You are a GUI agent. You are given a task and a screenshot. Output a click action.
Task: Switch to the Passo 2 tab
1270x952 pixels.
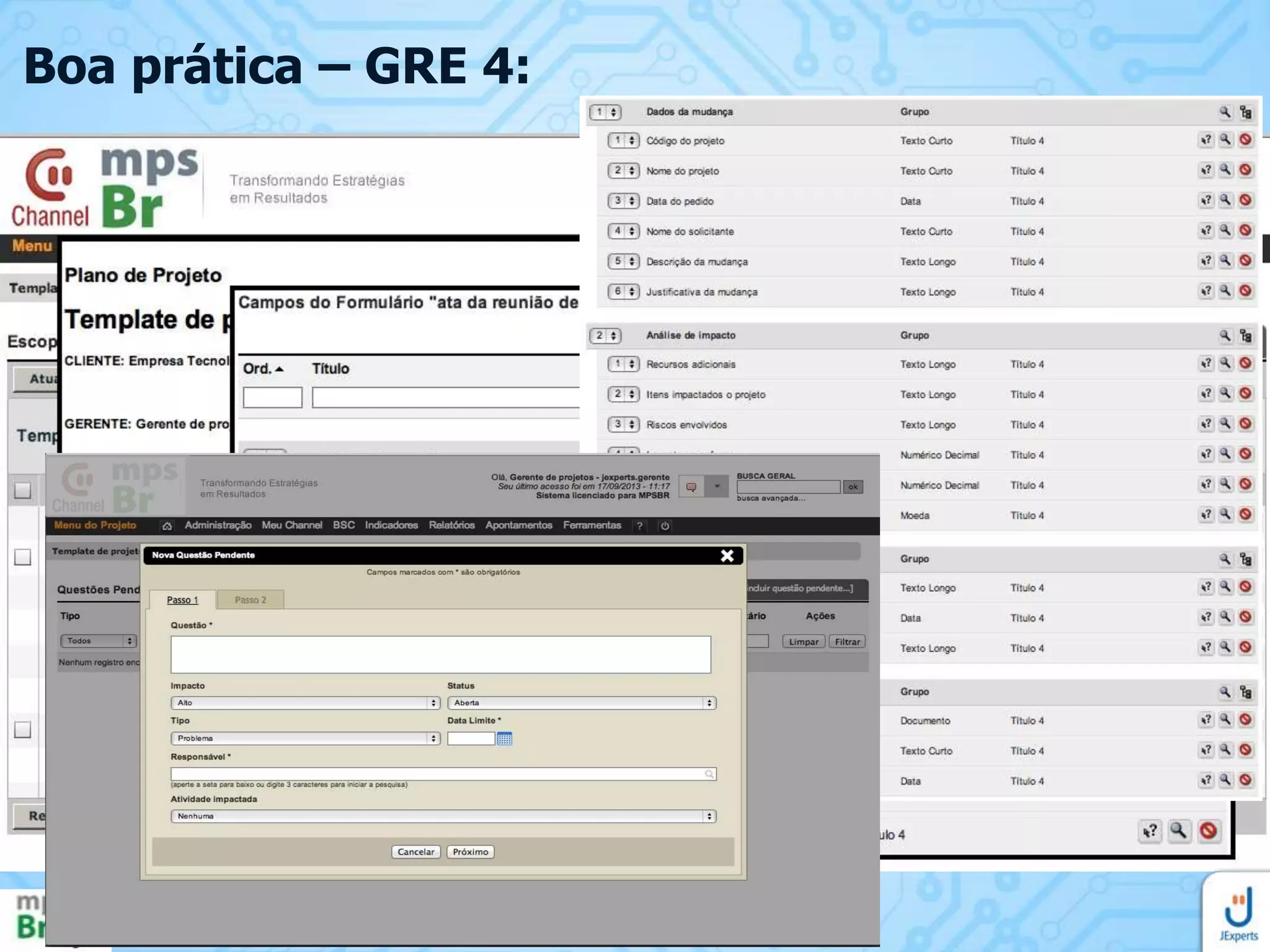tap(251, 600)
